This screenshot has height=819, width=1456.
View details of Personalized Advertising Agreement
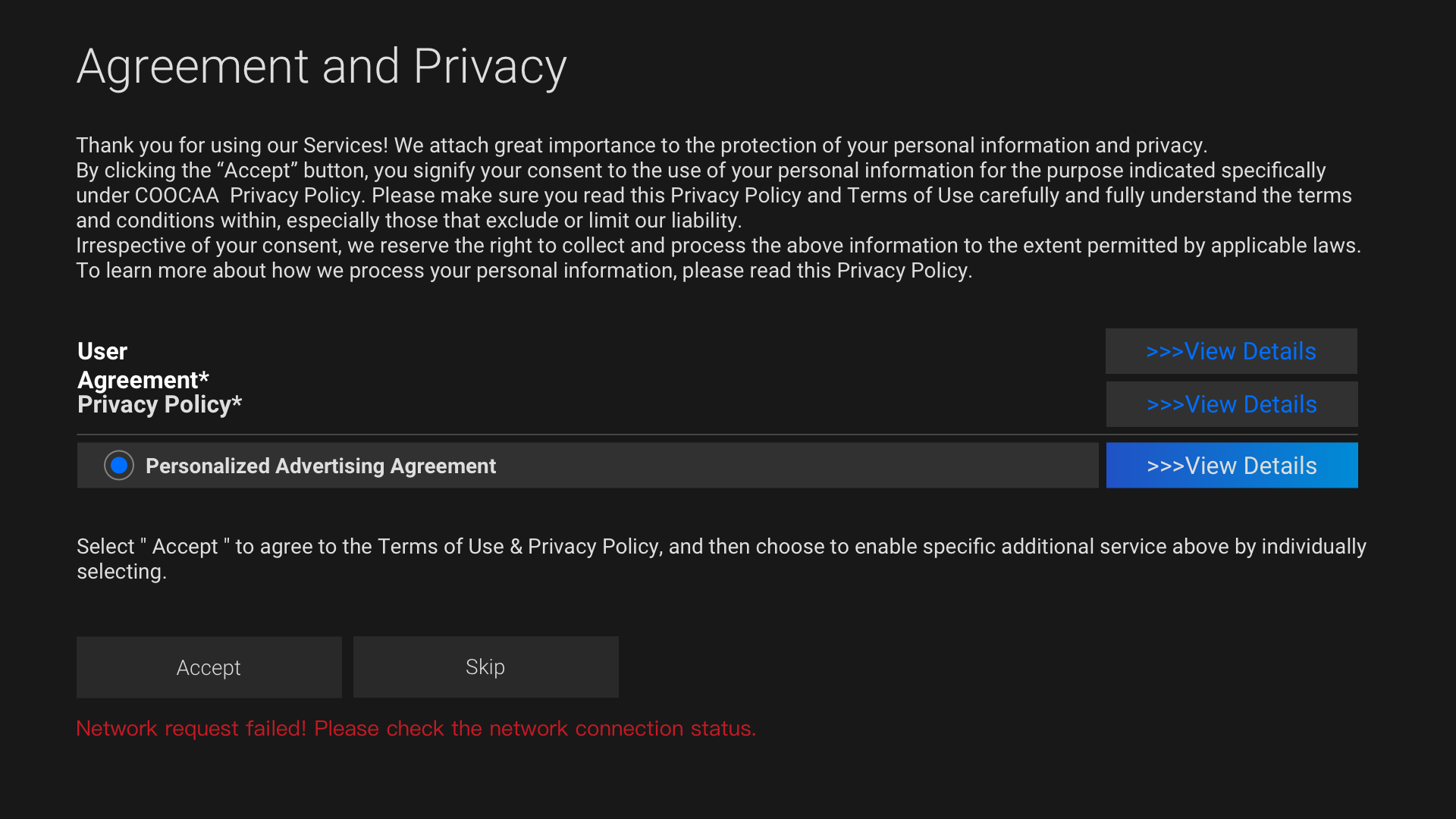[x=1232, y=466]
